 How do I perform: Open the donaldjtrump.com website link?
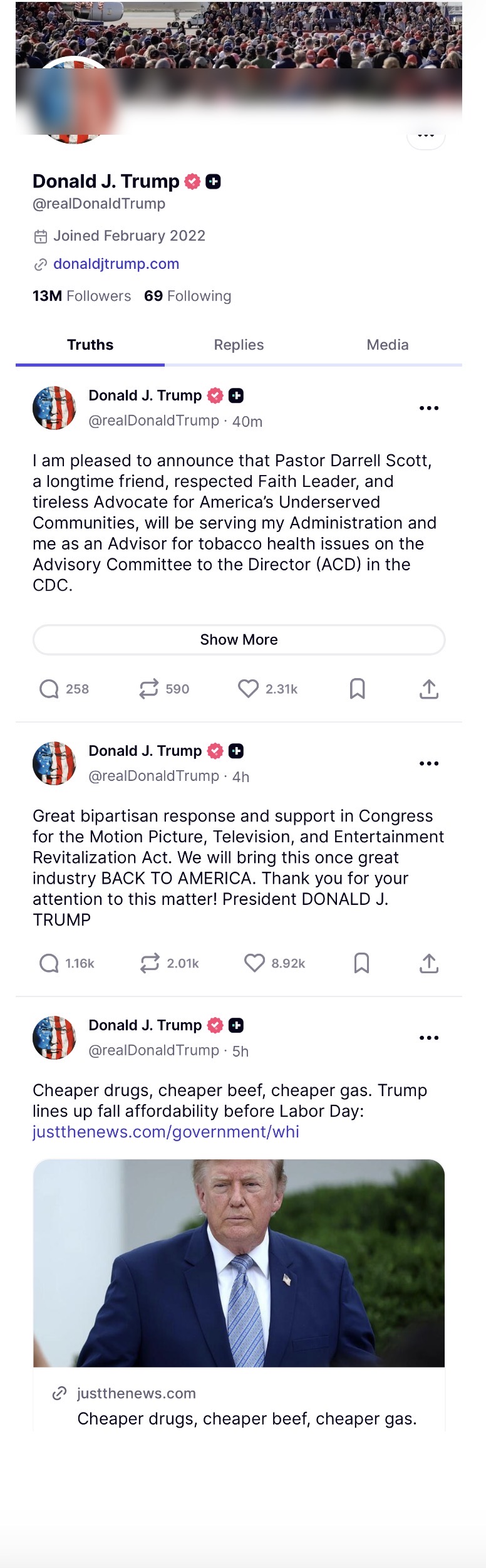(x=116, y=264)
